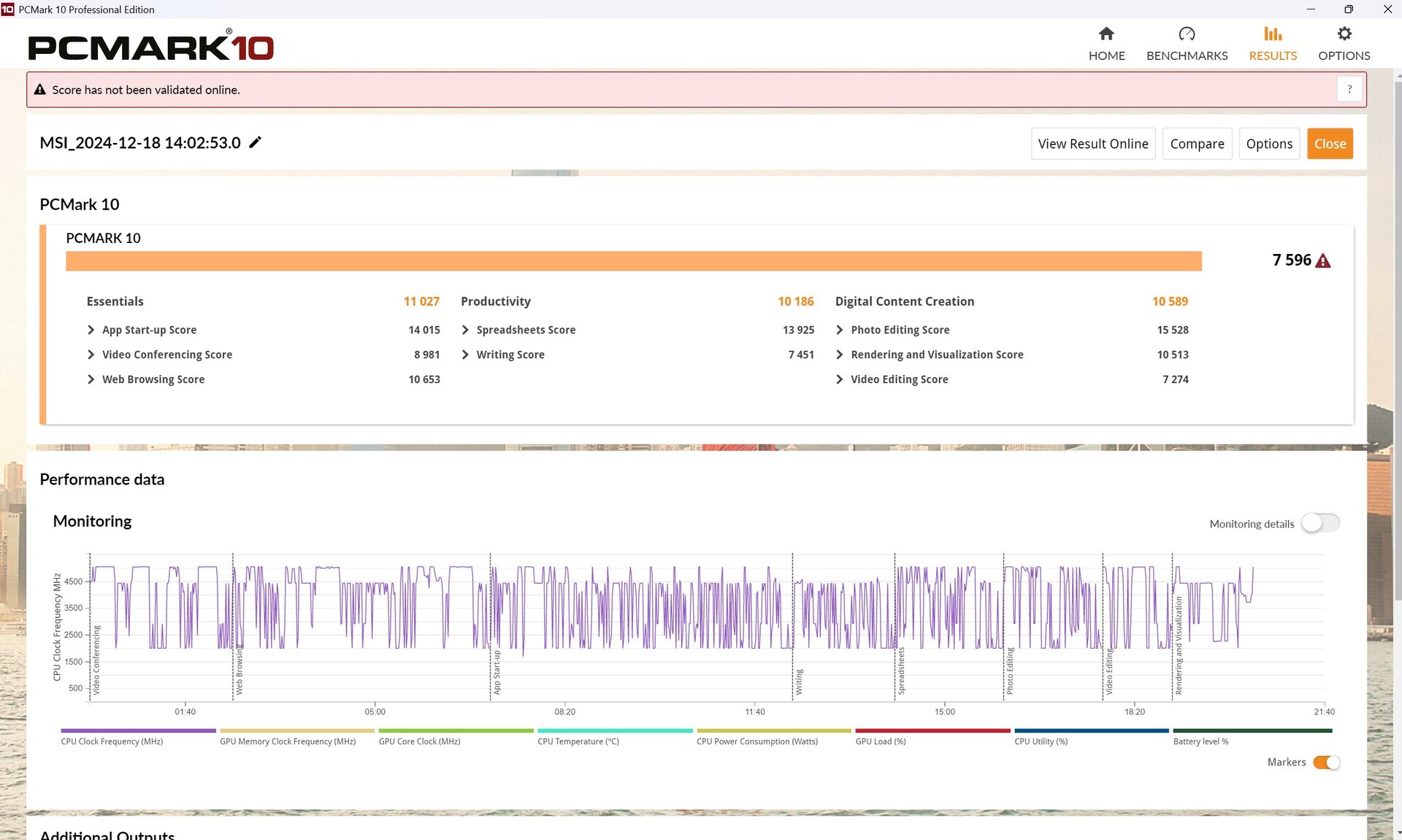Click the purple CPU Clock Frequency swatch

pyautogui.click(x=138, y=731)
